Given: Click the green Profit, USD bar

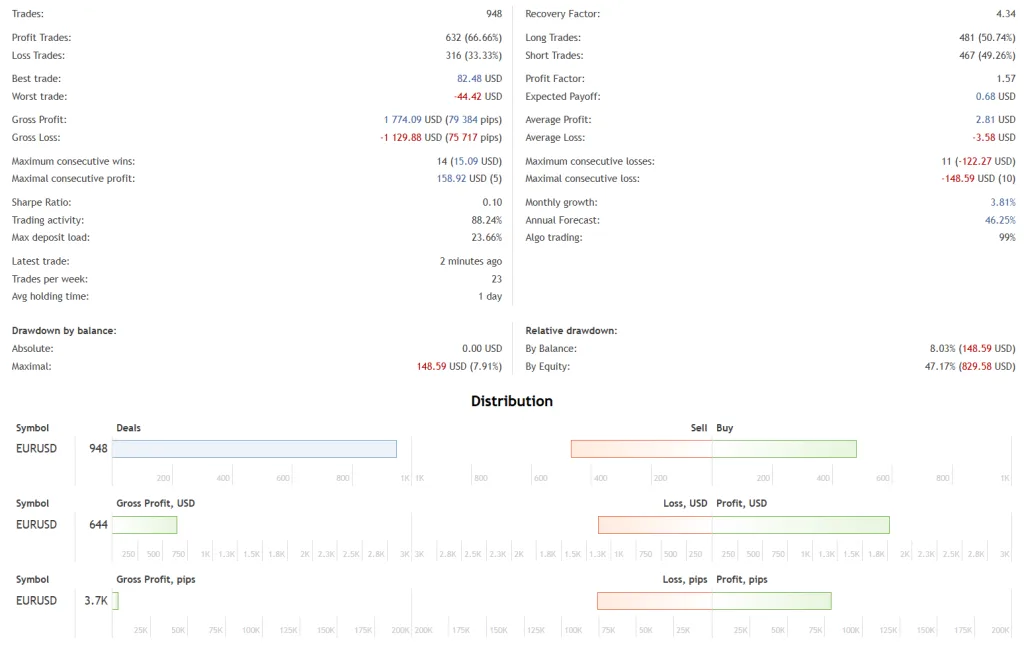Looking at the screenshot, I should tap(800, 525).
